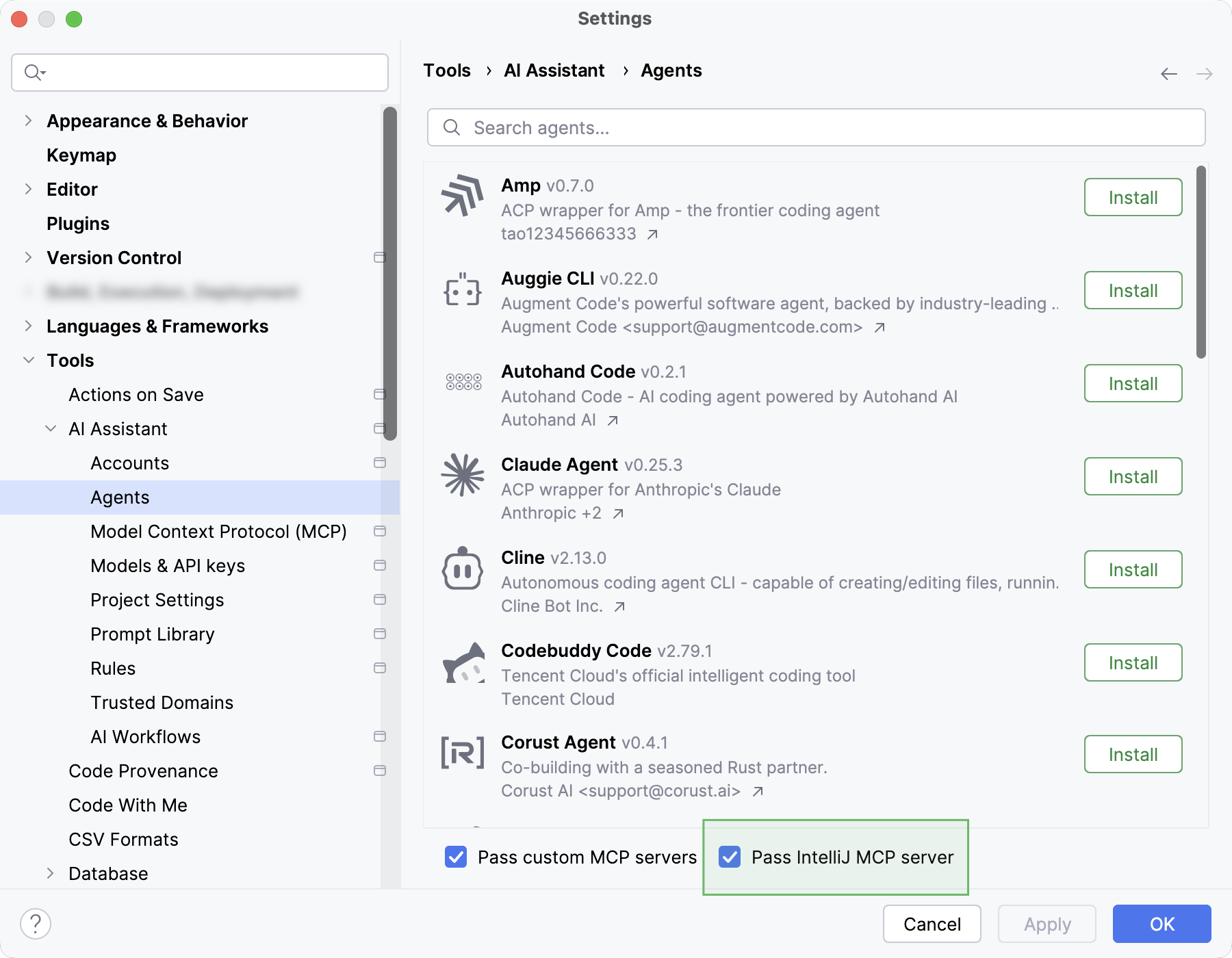Click the project-level icon beside AI Assistant

point(380,428)
